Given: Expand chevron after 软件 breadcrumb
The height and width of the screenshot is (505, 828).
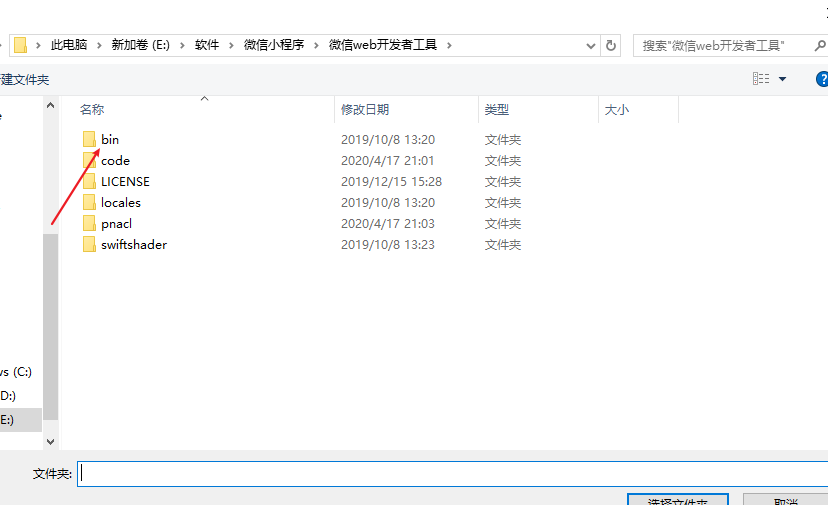Looking at the screenshot, I should [231, 45].
